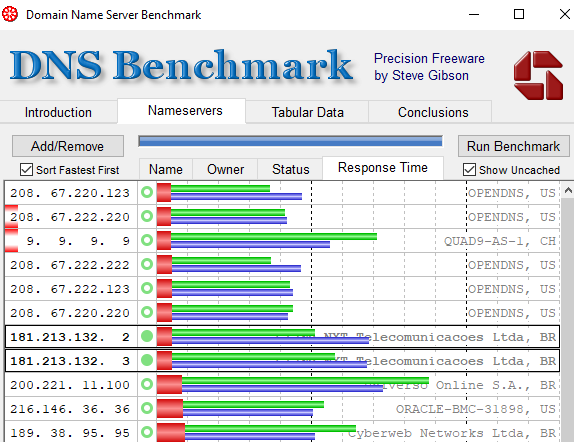Image resolution: width=574 pixels, height=442 pixels.
Task: Click the scrollbar up arrow
Action: (x=568, y=190)
